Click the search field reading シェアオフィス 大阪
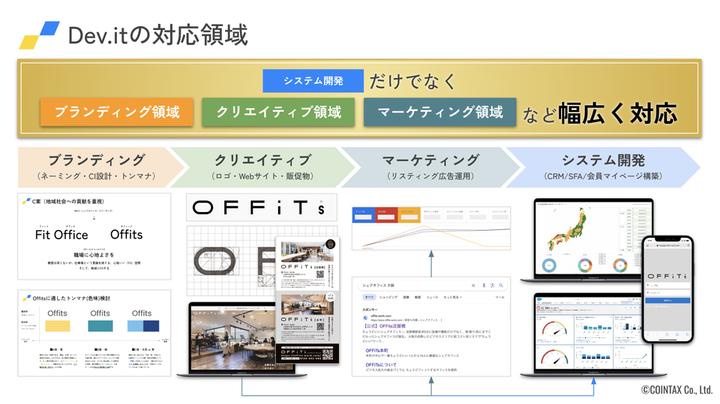Viewport: 720px width, 404px height. (432, 285)
